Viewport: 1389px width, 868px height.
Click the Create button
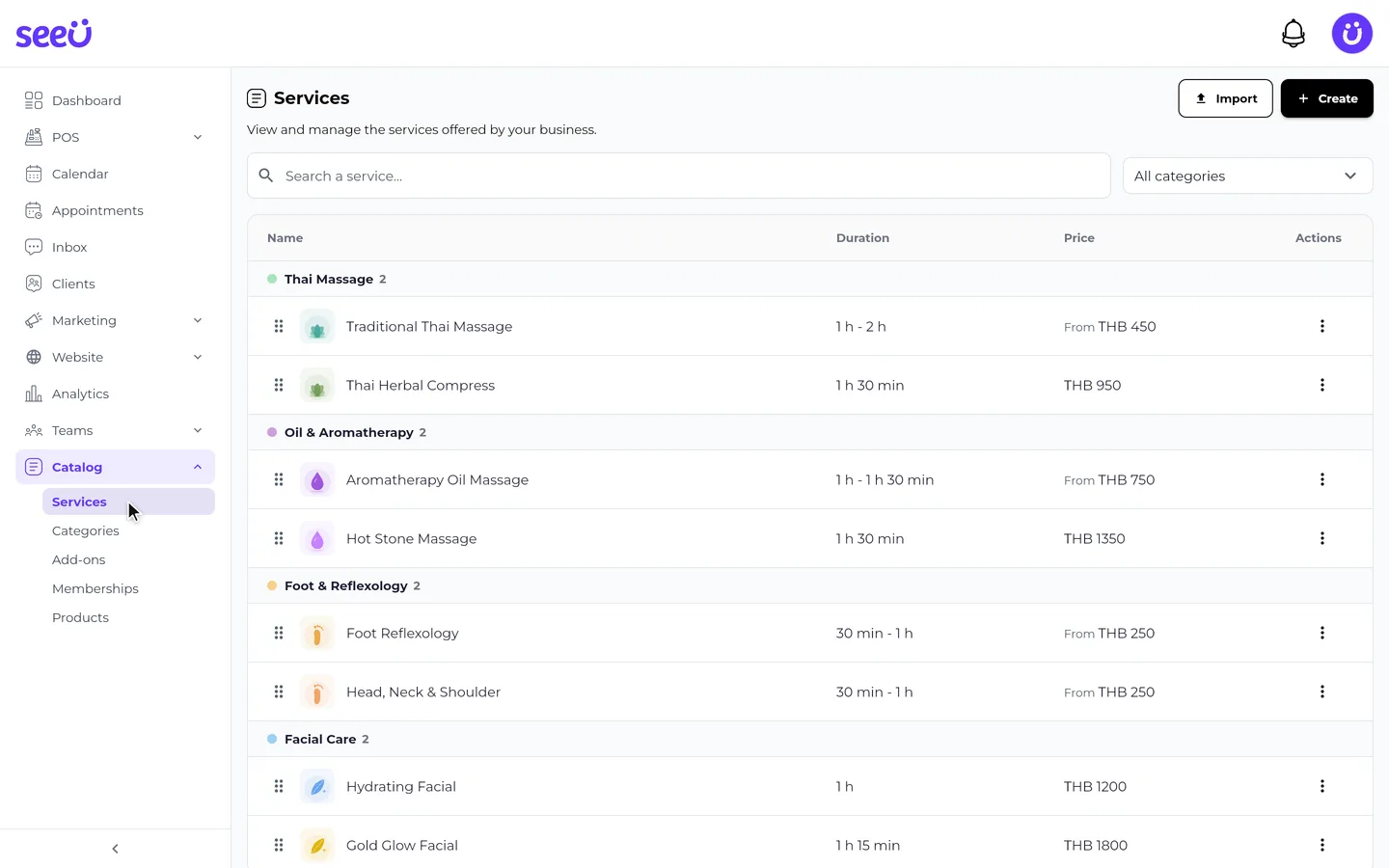1326,98
